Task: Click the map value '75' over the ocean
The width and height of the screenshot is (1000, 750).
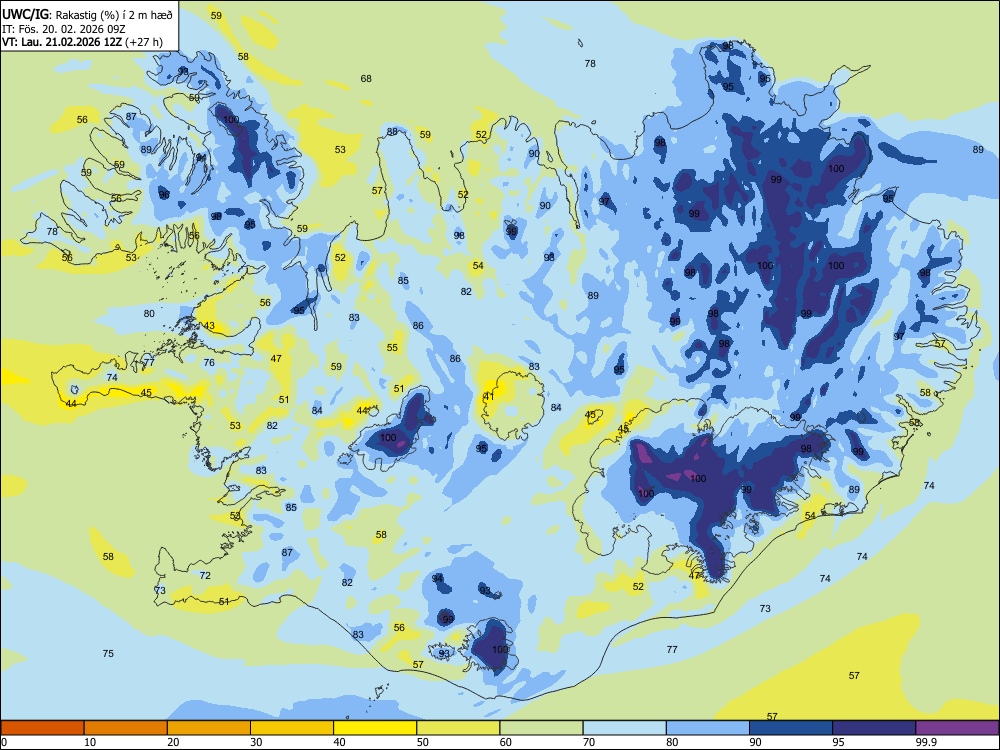Action: click(x=108, y=653)
